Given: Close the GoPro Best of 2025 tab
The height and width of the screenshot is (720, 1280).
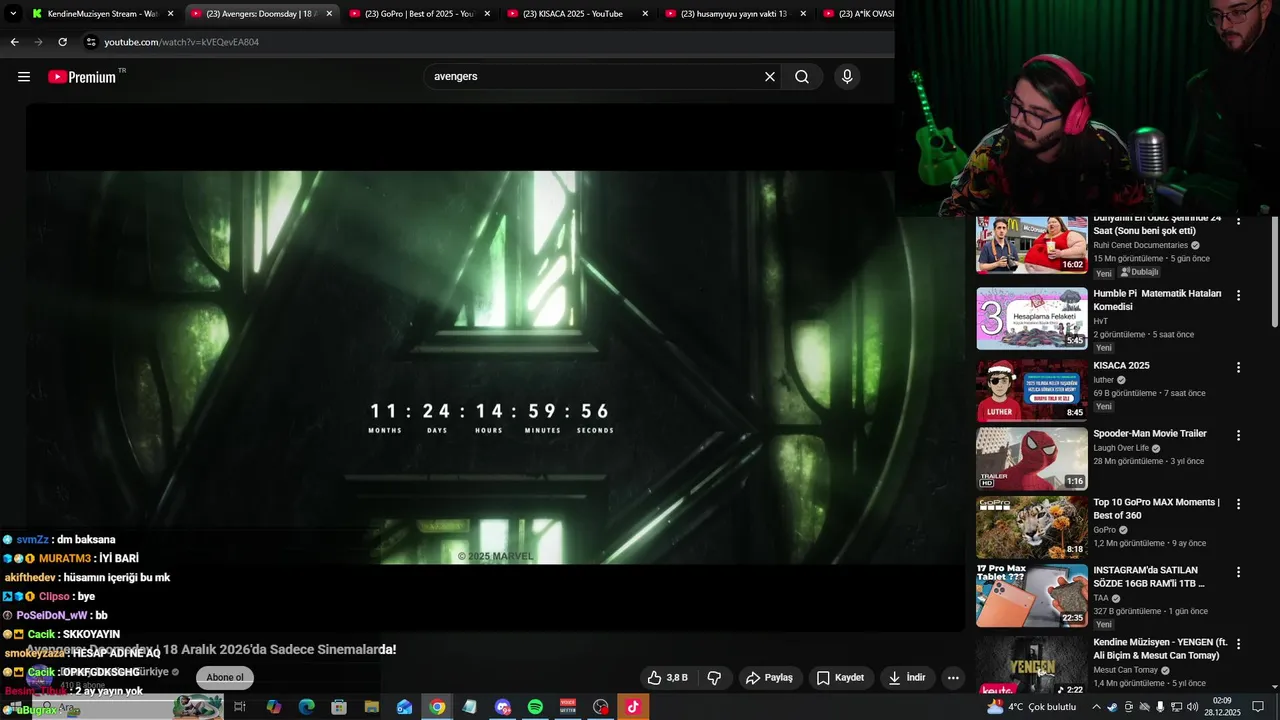Looking at the screenshot, I should (487, 14).
